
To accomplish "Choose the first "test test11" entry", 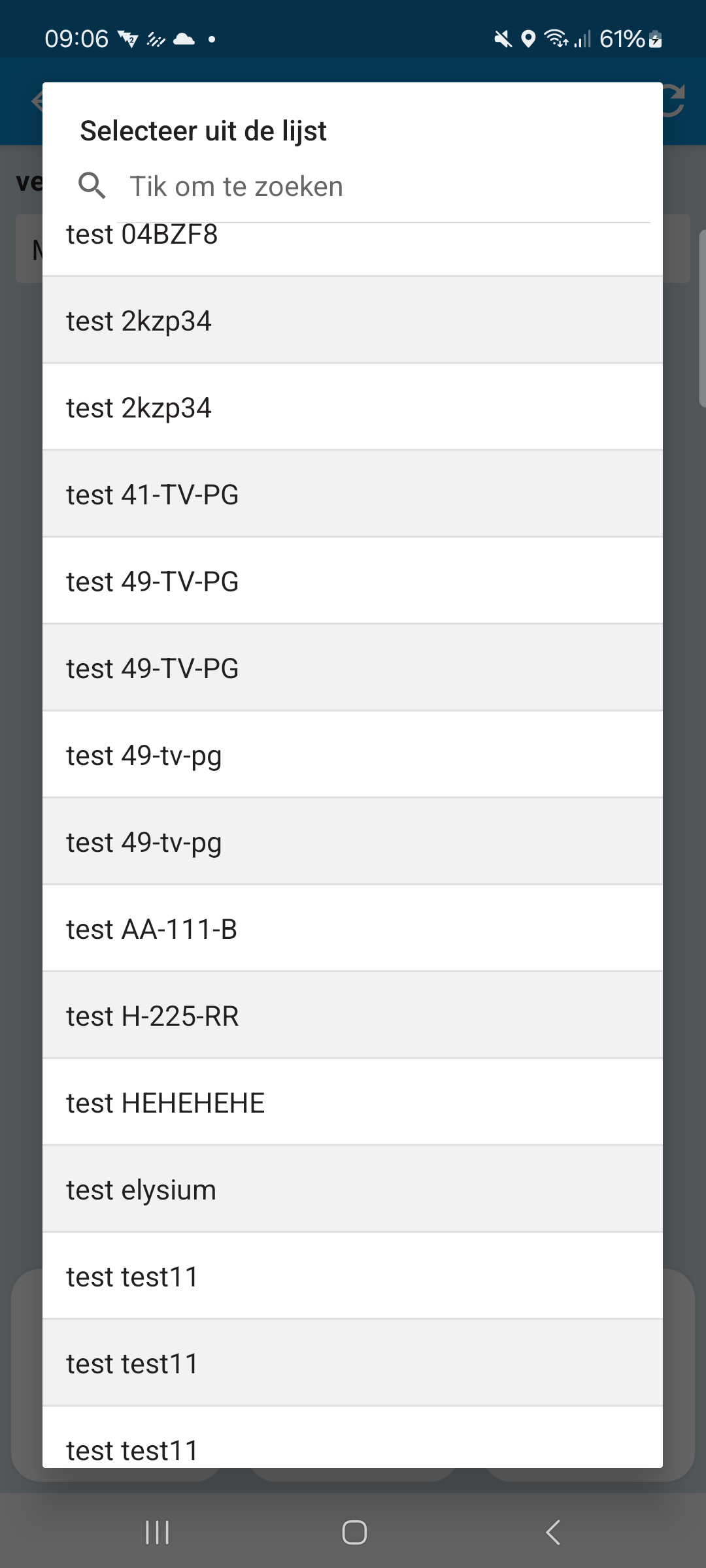I will pos(353,1277).
